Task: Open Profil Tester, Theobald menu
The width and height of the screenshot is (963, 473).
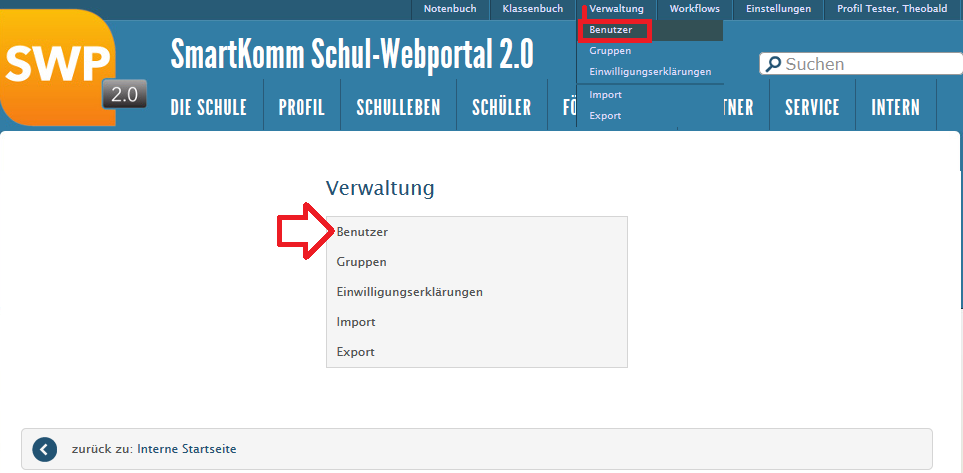Action: pyautogui.click(x=892, y=9)
